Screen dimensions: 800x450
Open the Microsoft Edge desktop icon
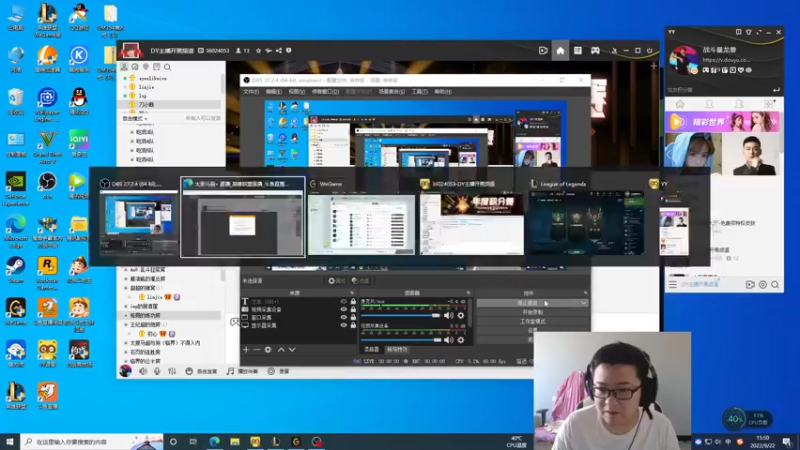click(16, 231)
